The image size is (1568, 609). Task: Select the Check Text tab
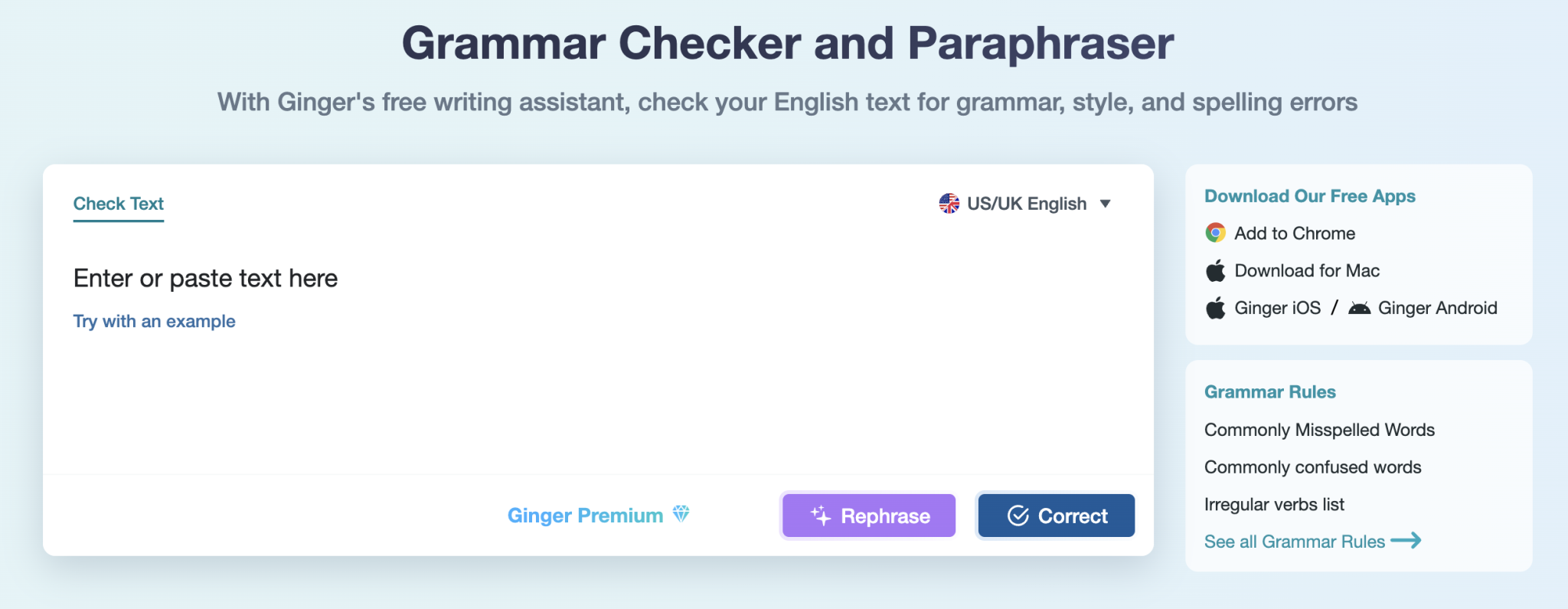(119, 204)
